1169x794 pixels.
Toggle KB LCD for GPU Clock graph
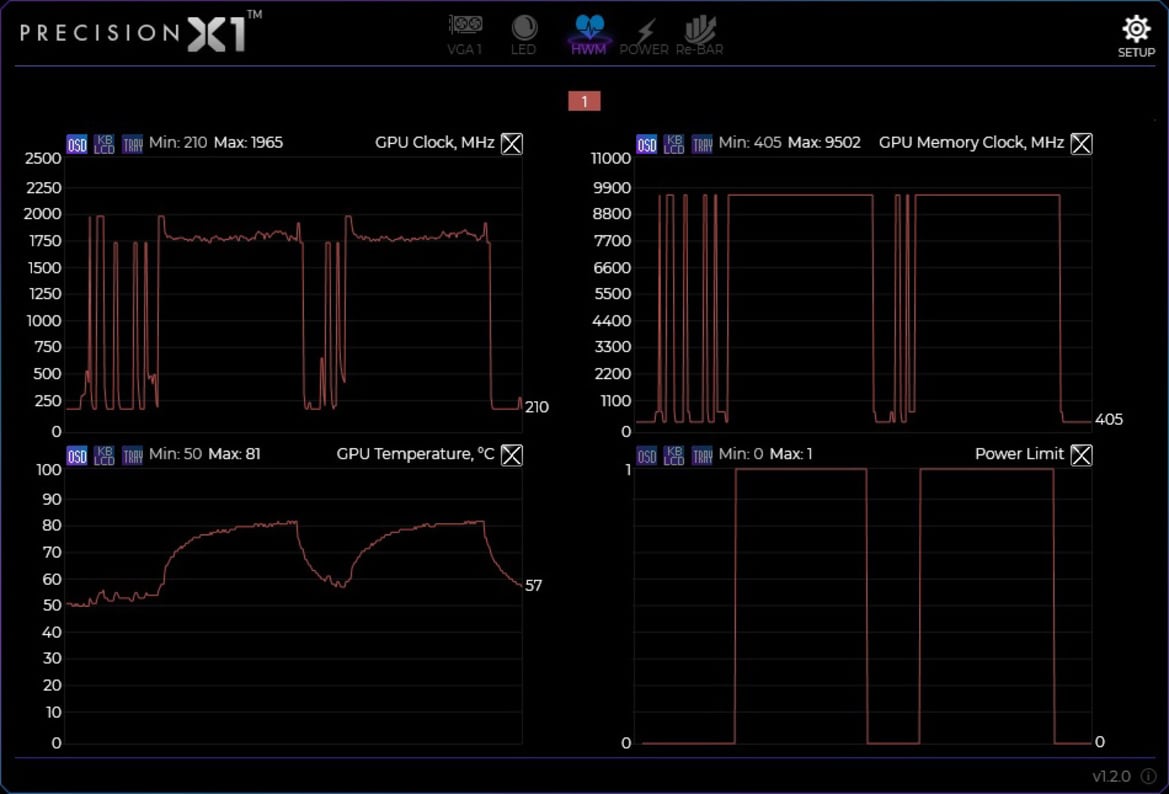[104, 144]
